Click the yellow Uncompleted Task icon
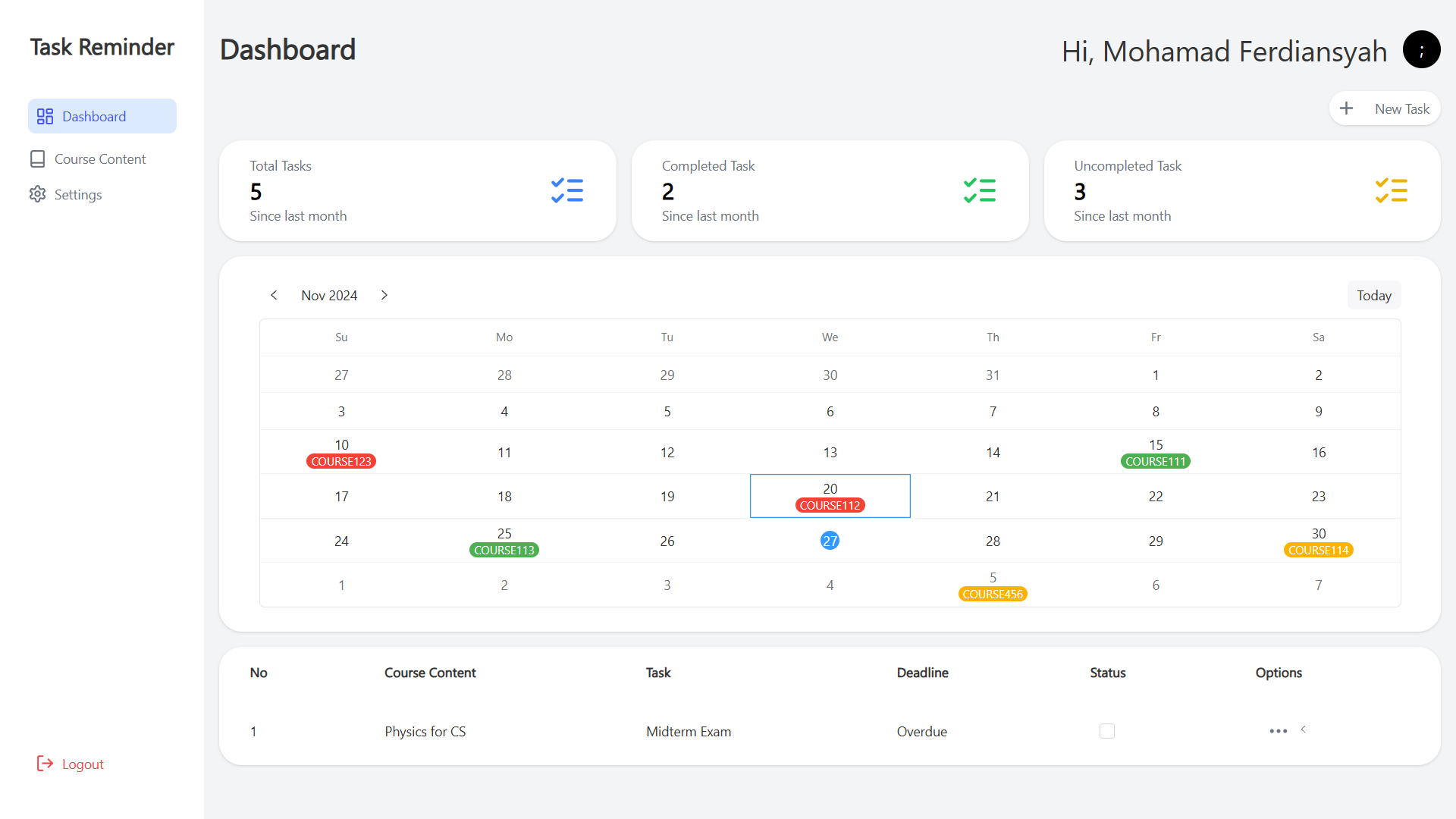 pos(1391,190)
